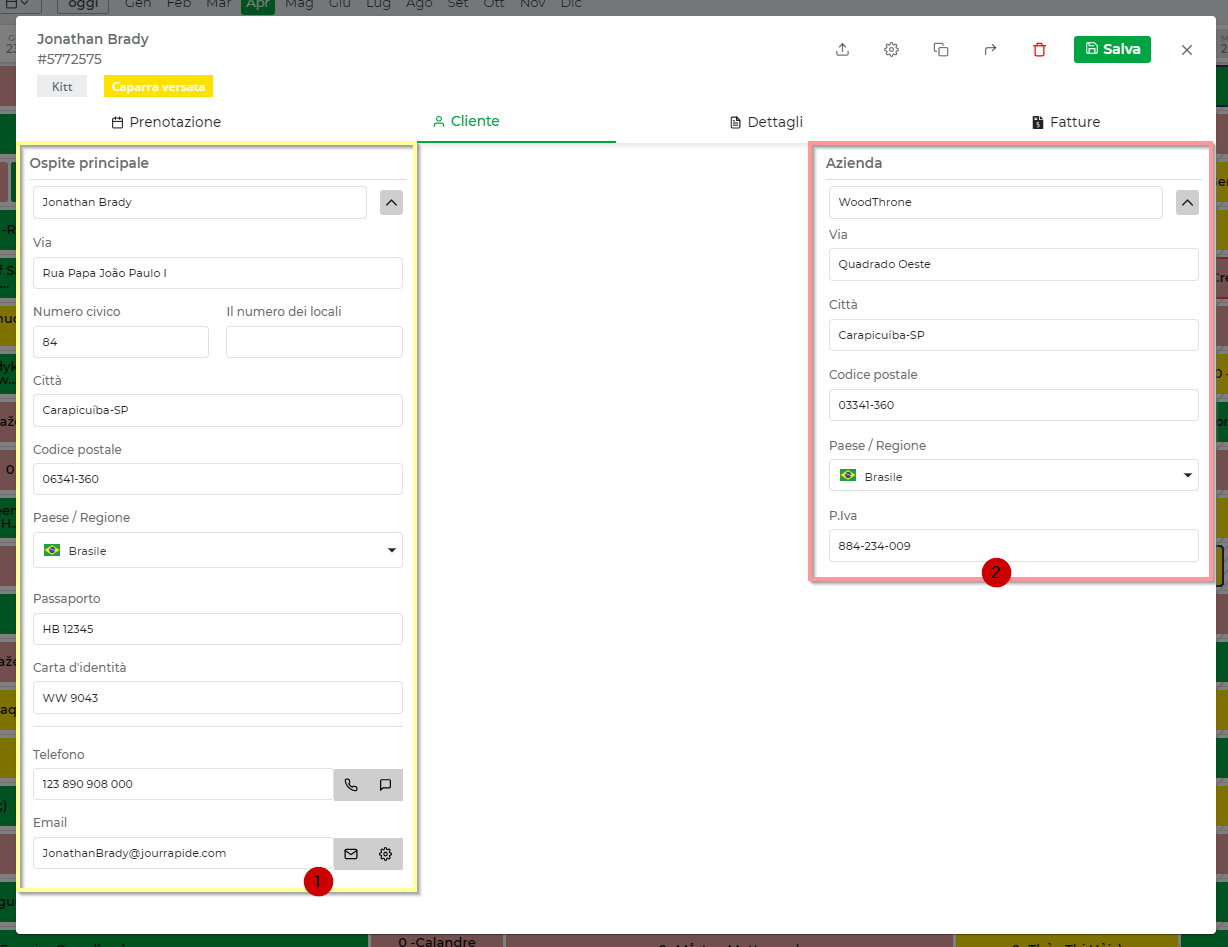Edit company Città field Carapicuíba-SP
The width and height of the screenshot is (1228, 947).
click(x=1014, y=335)
